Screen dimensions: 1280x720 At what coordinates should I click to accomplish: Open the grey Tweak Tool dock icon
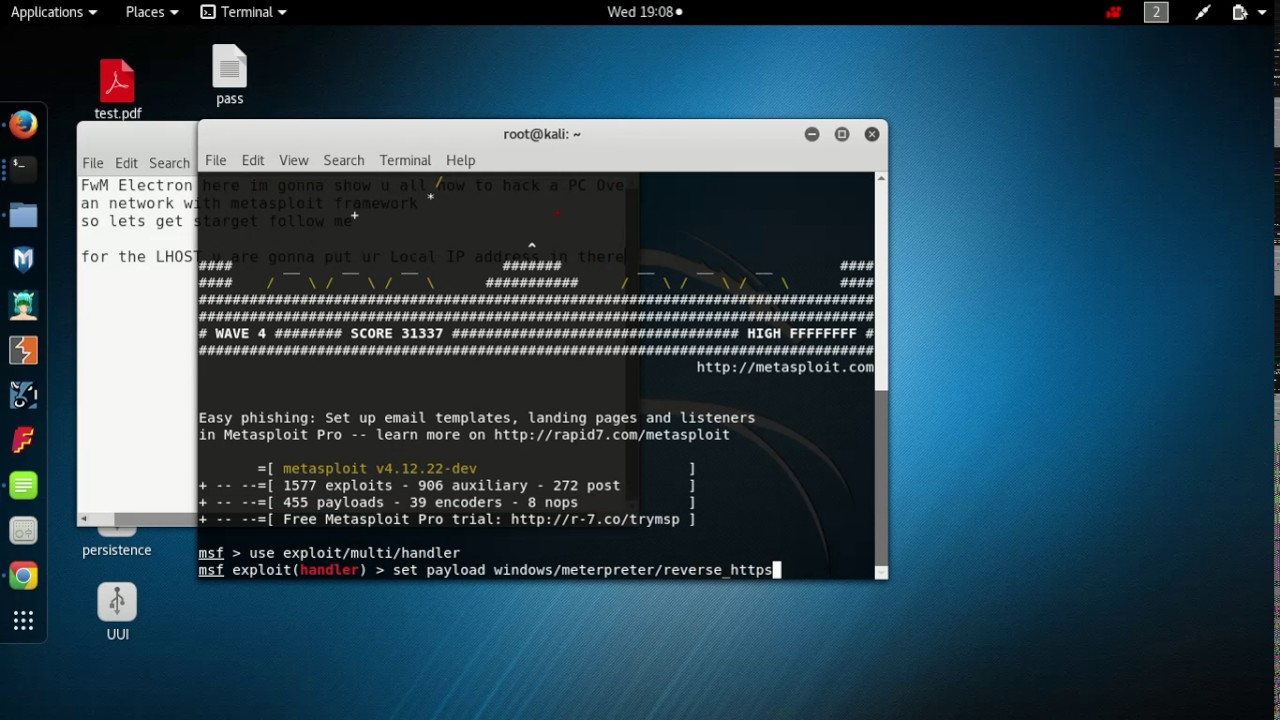point(23,530)
